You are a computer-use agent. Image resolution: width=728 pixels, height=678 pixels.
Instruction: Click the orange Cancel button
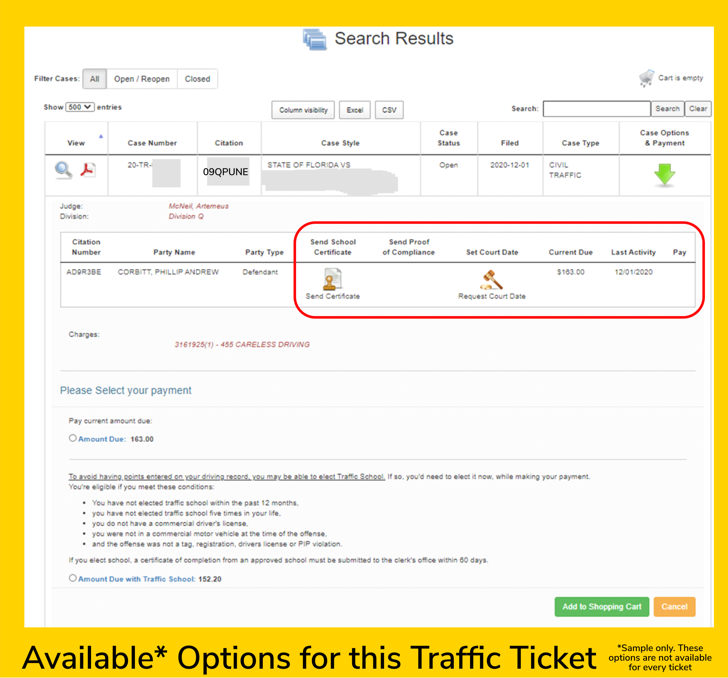[x=674, y=606]
